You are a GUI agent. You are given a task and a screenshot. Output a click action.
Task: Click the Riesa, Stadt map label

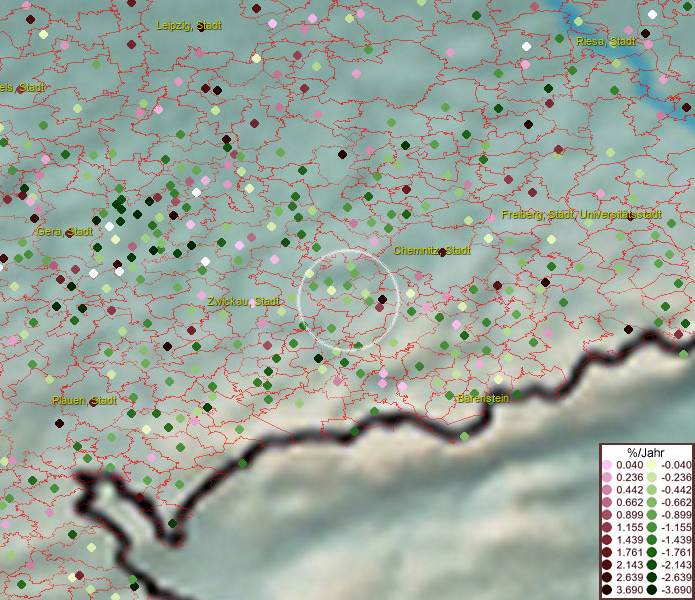(606, 42)
